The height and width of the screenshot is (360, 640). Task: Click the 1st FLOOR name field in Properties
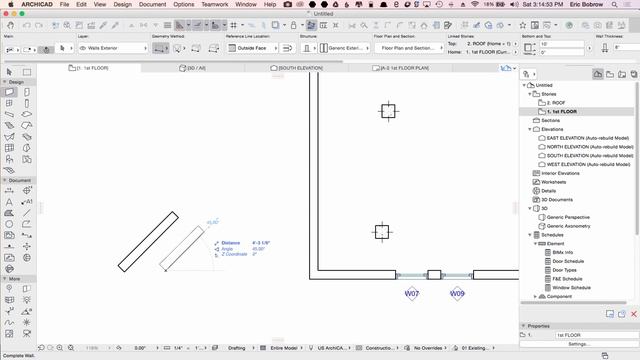[x=596, y=335]
